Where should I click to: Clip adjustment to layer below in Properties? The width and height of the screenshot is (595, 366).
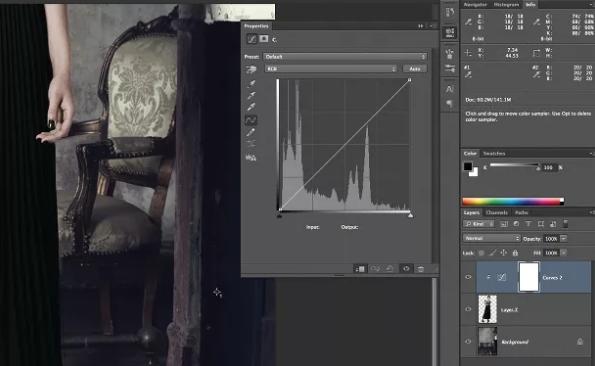click(359, 269)
